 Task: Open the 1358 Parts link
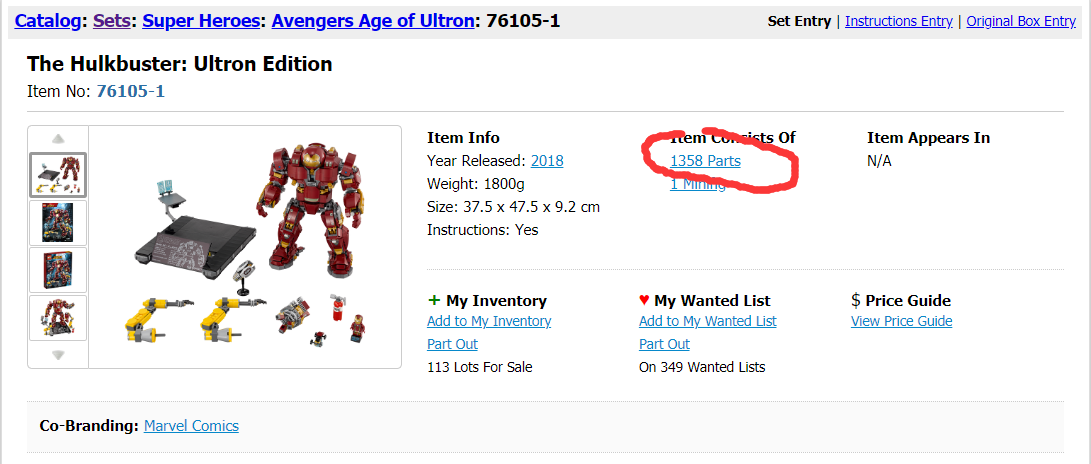[x=705, y=161]
